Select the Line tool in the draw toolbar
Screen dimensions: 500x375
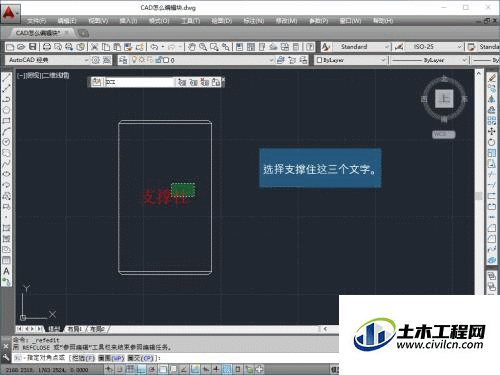coord(6,78)
